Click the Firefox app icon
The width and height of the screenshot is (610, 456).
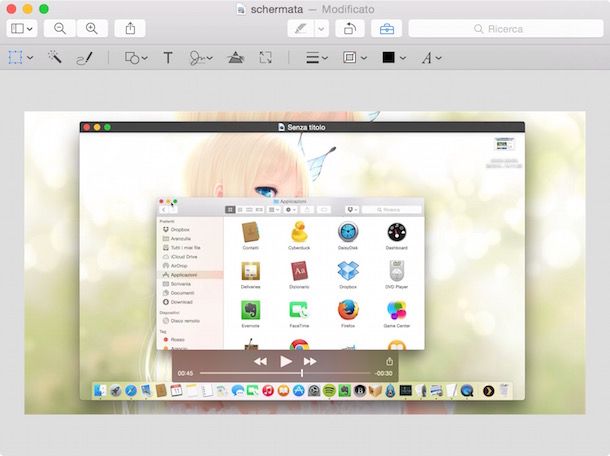coord(348,310)
